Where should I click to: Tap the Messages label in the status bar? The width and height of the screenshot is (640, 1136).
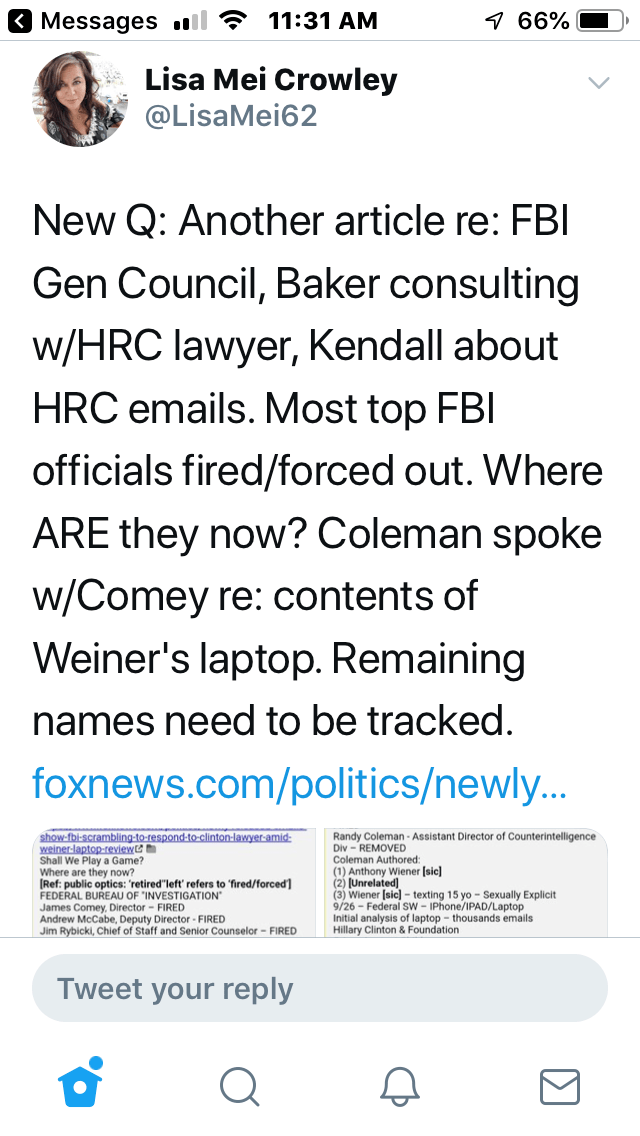[x=99, y=20]
